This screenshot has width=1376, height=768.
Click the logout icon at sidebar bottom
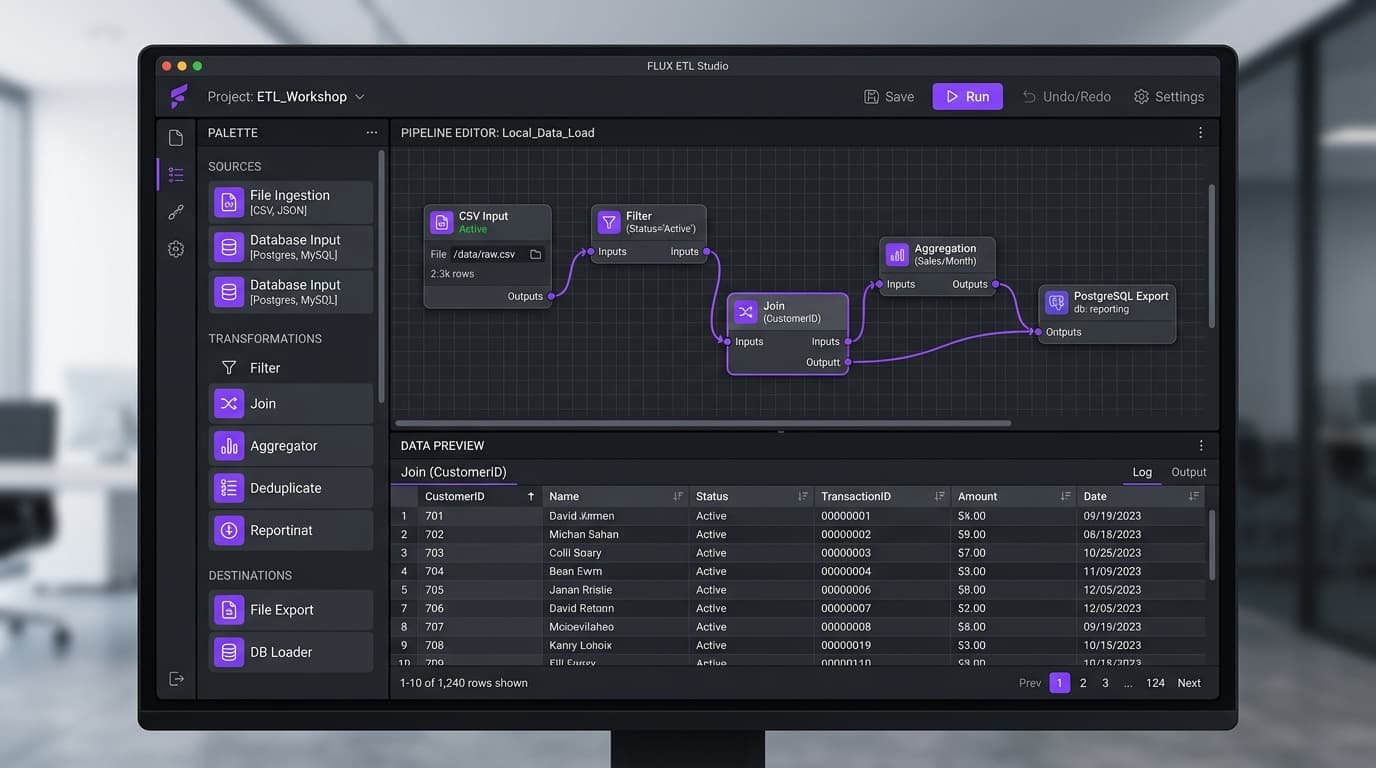[176, 679]
